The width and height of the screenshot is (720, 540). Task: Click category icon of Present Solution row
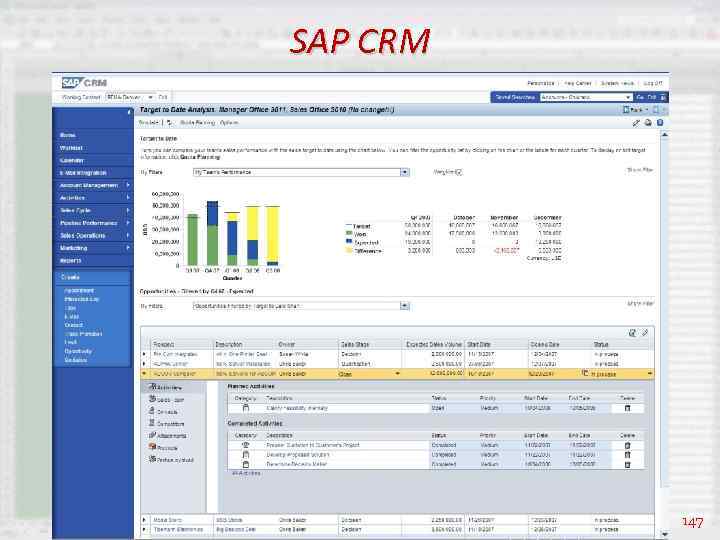pos(246,445)
